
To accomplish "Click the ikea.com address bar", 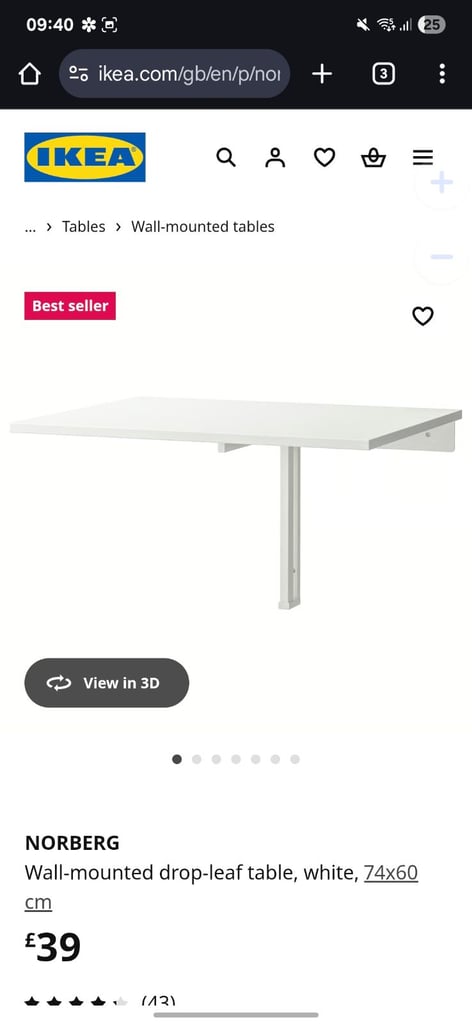I will coord(175,74).
